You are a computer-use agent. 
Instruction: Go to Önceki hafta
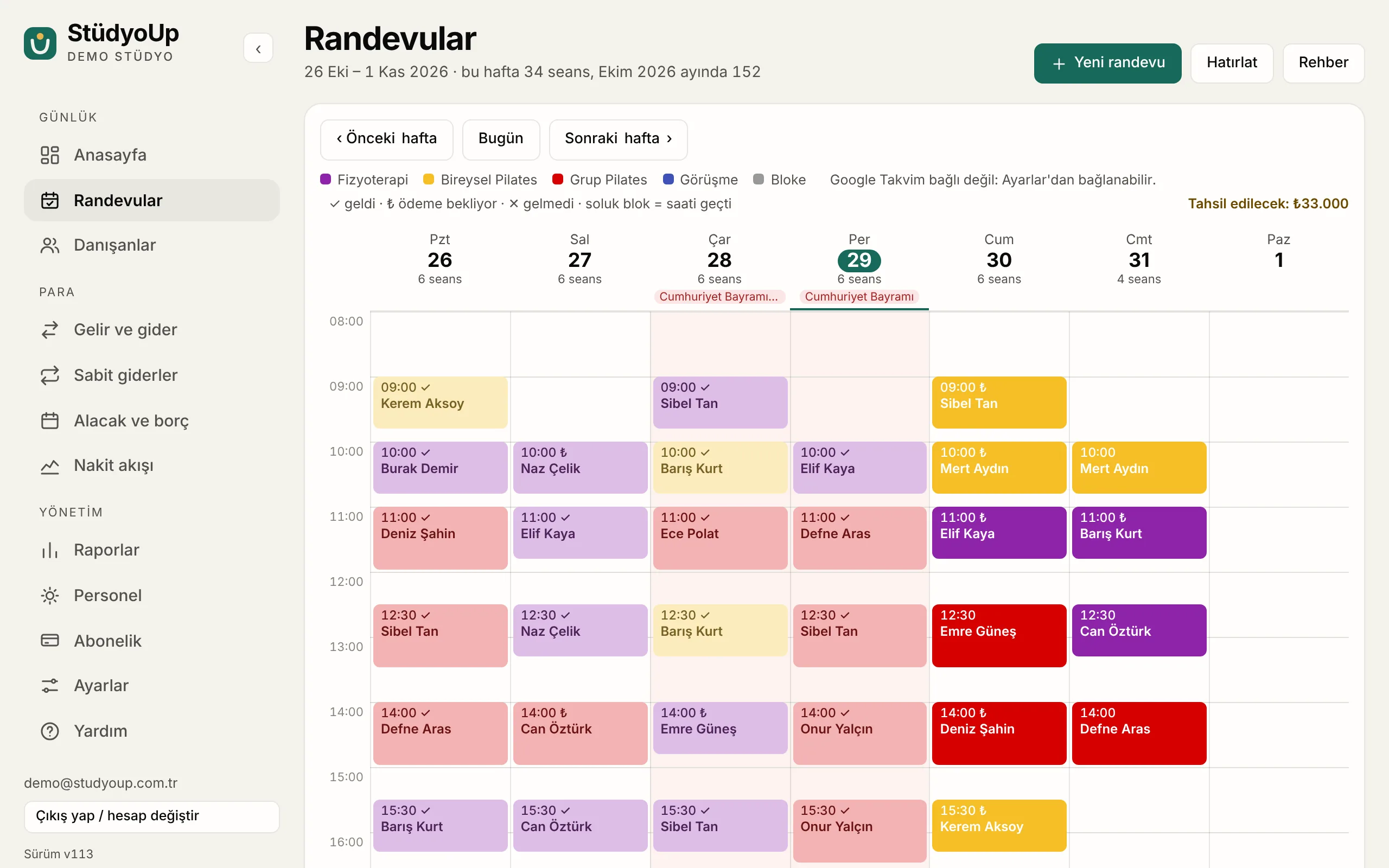click(x=386, y=139)
